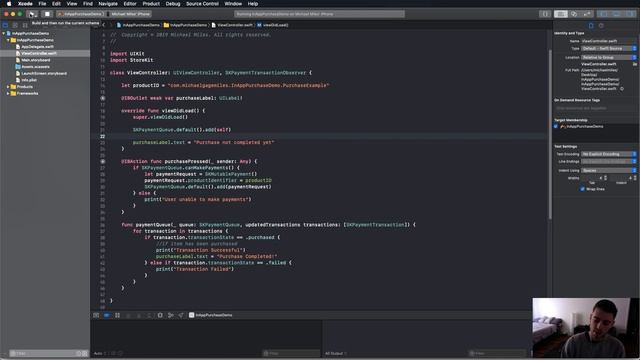Open the file Type dropdown

pos(609,49)
